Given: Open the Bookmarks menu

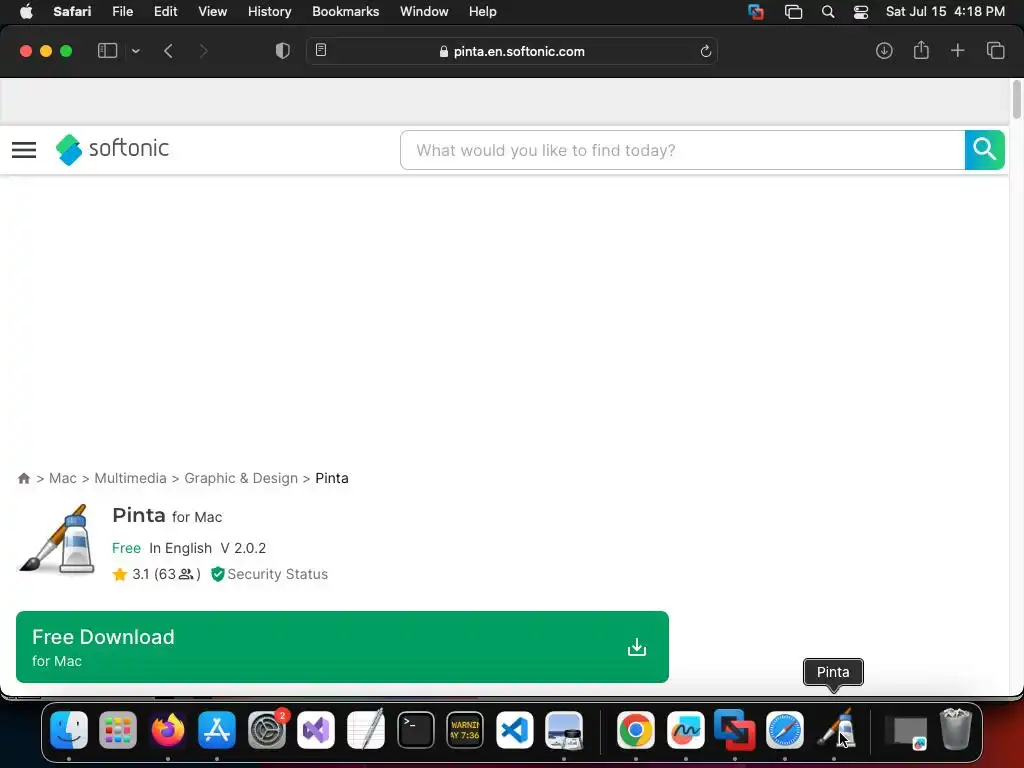Looking at the screenshot, I should pos(345,12).
